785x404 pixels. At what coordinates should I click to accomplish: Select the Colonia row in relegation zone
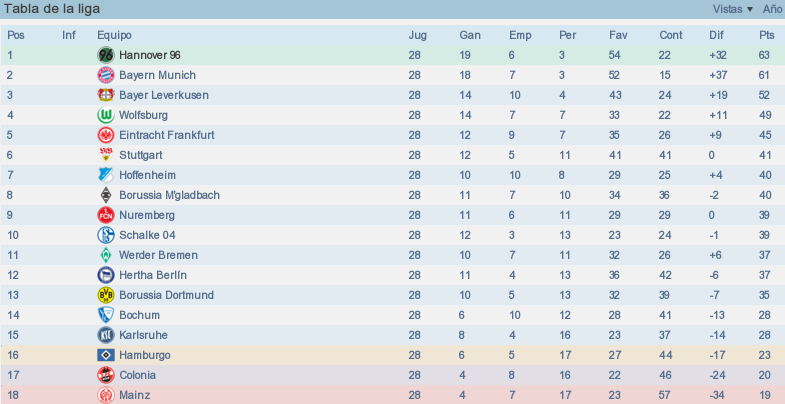tap(392, 375)
